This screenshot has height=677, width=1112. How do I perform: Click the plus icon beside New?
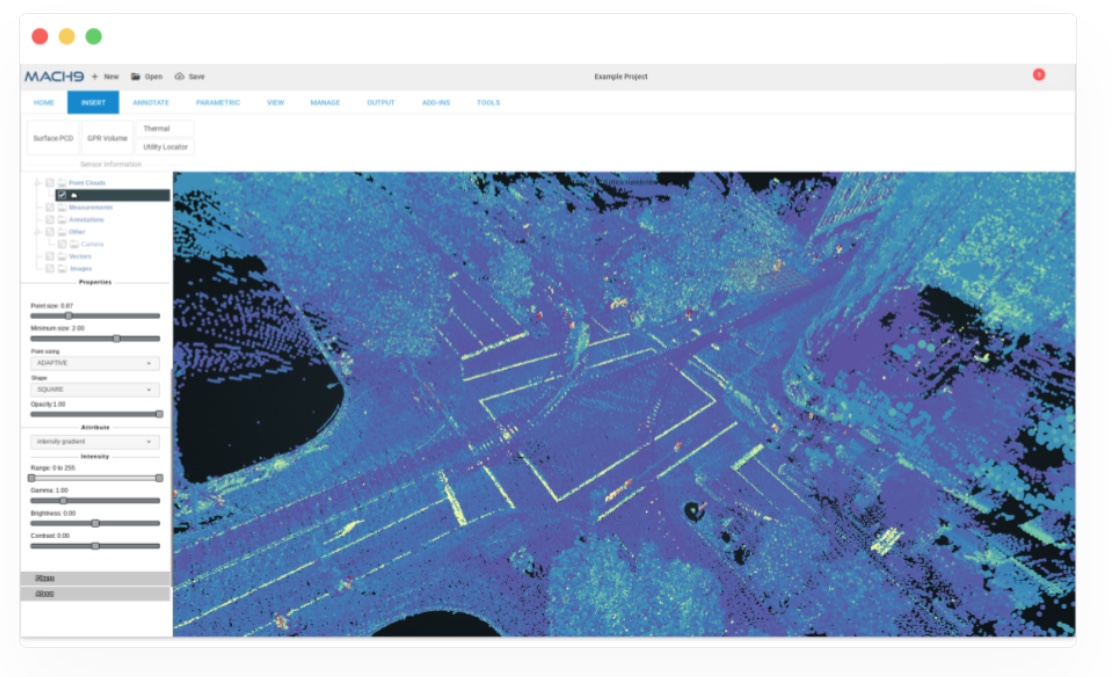[94, 77]
